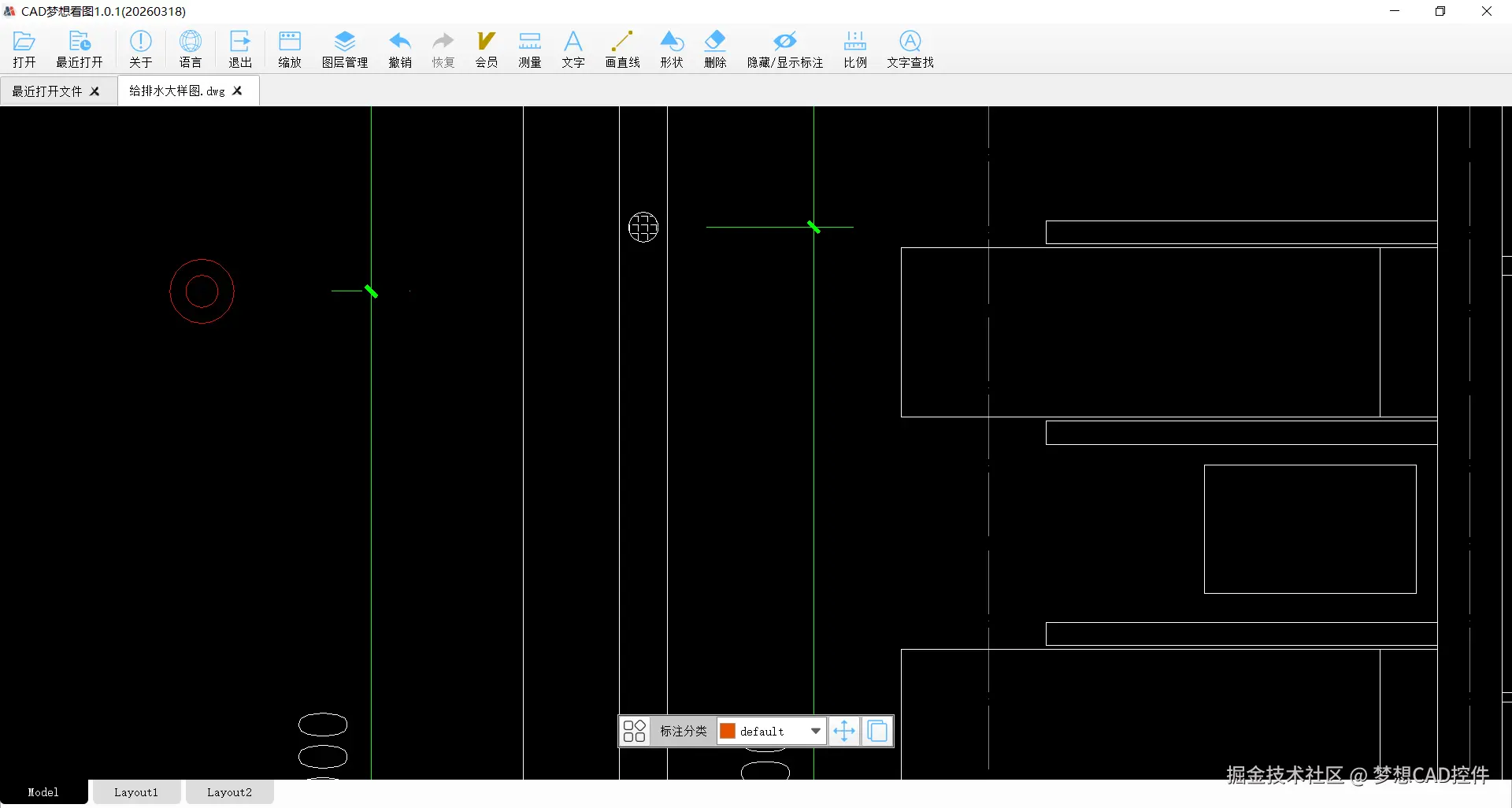Switch to the Layout1 tab

(x=136, y=792)
